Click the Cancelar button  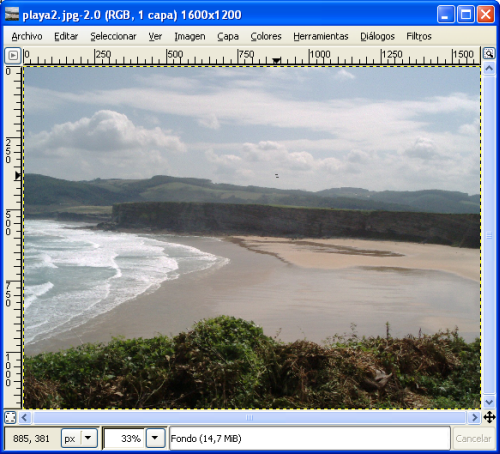pos(473,438)
